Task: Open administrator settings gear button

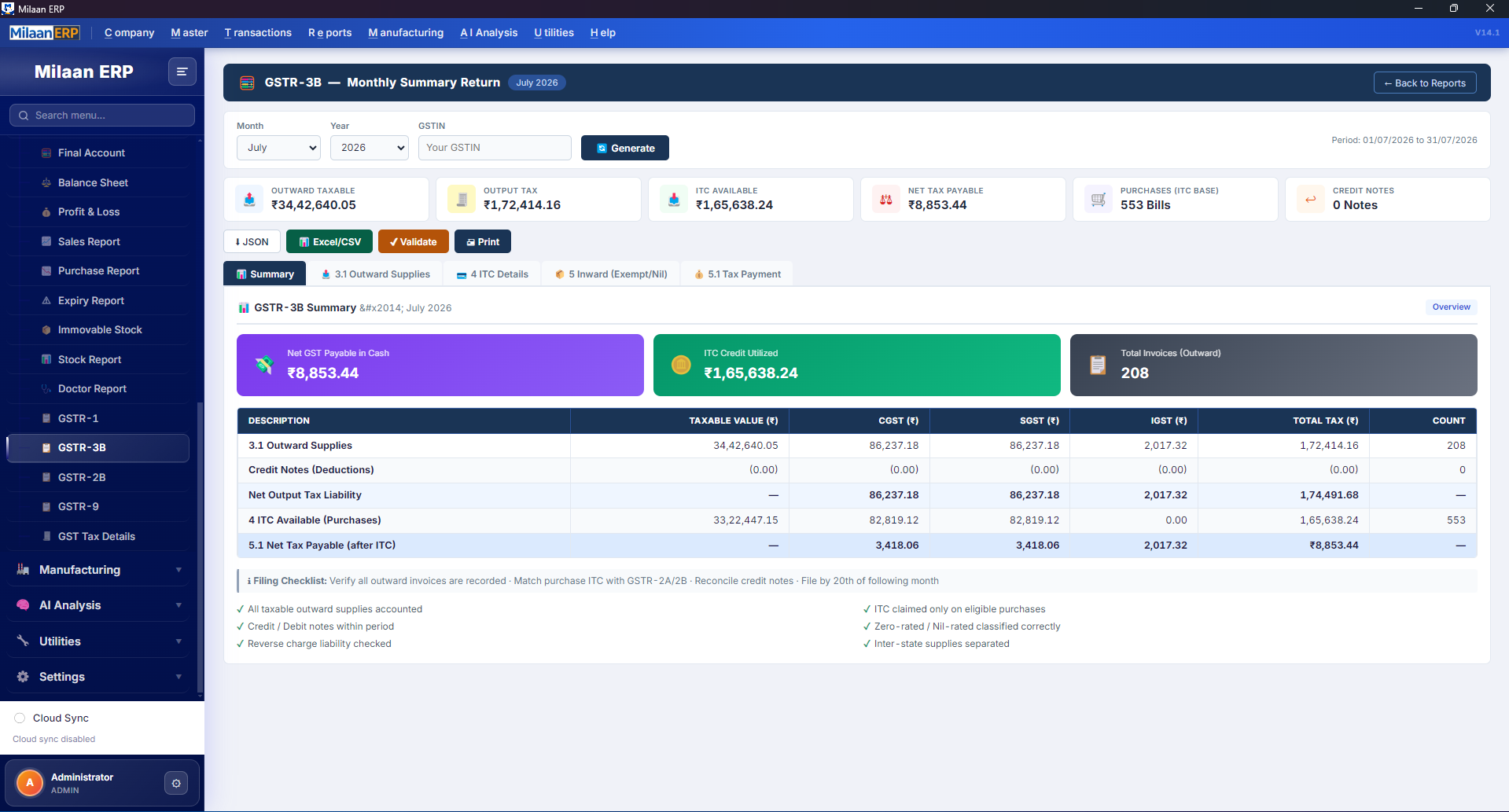Action: (x=176, y=783)
